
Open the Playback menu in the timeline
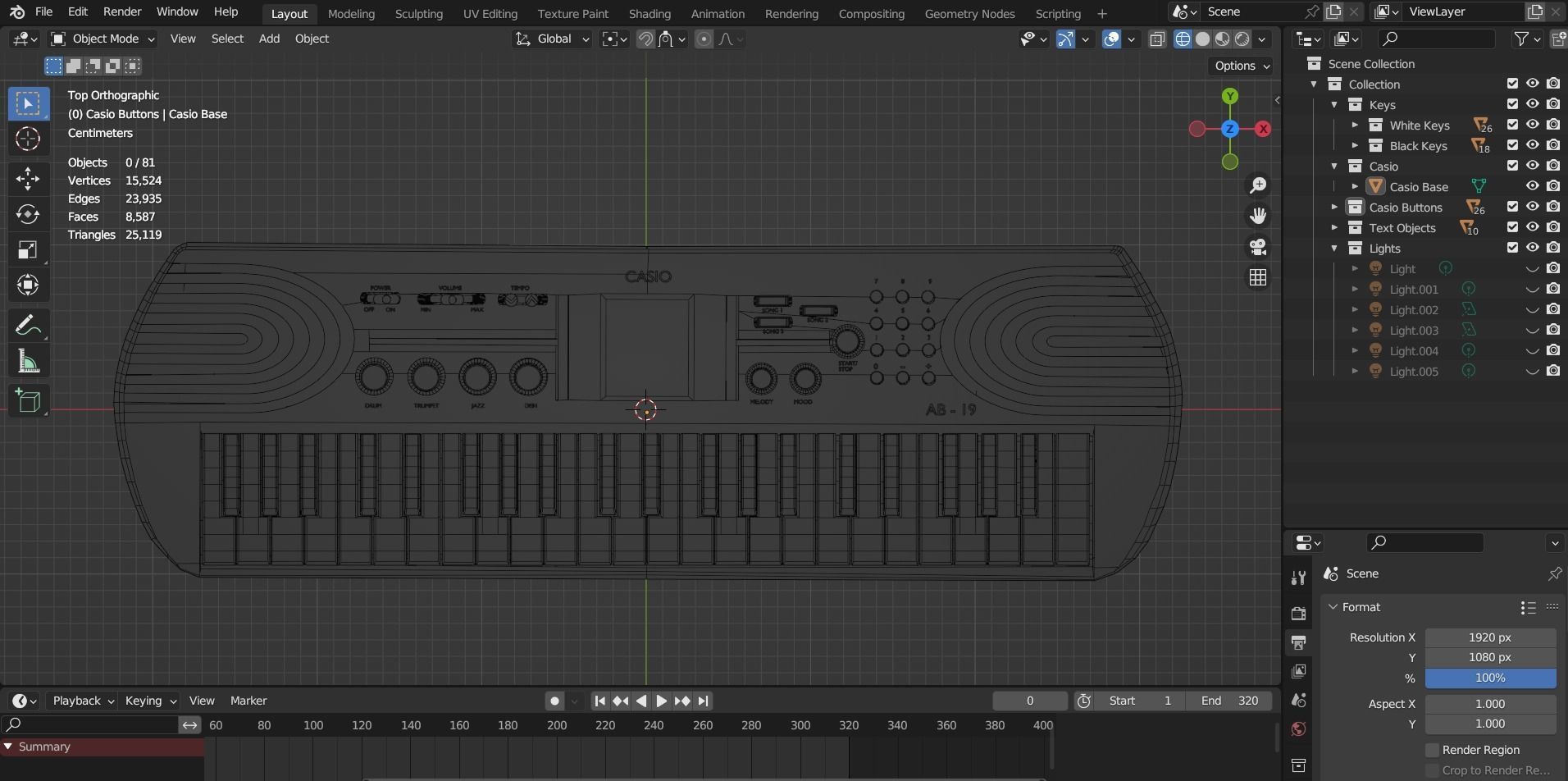[x=78, y=700]
